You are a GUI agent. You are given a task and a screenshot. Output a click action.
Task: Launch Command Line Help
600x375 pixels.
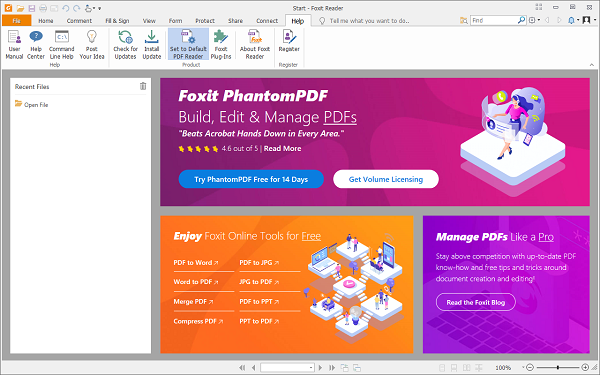tap(62, 45)
